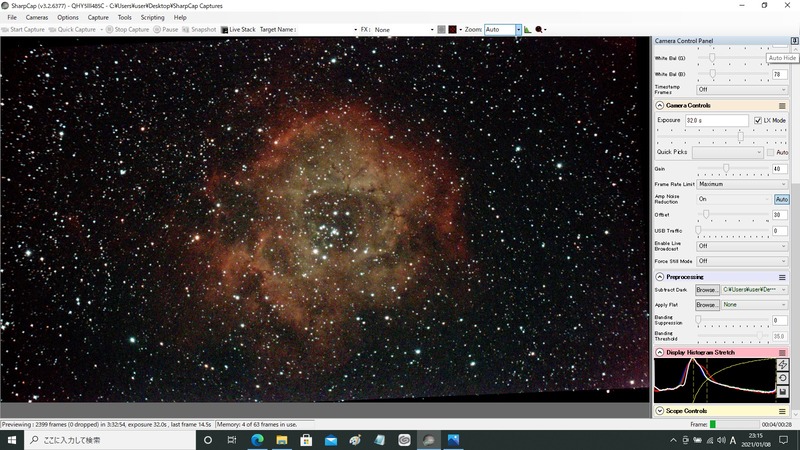Open the Scripting menu

(153, 17)
